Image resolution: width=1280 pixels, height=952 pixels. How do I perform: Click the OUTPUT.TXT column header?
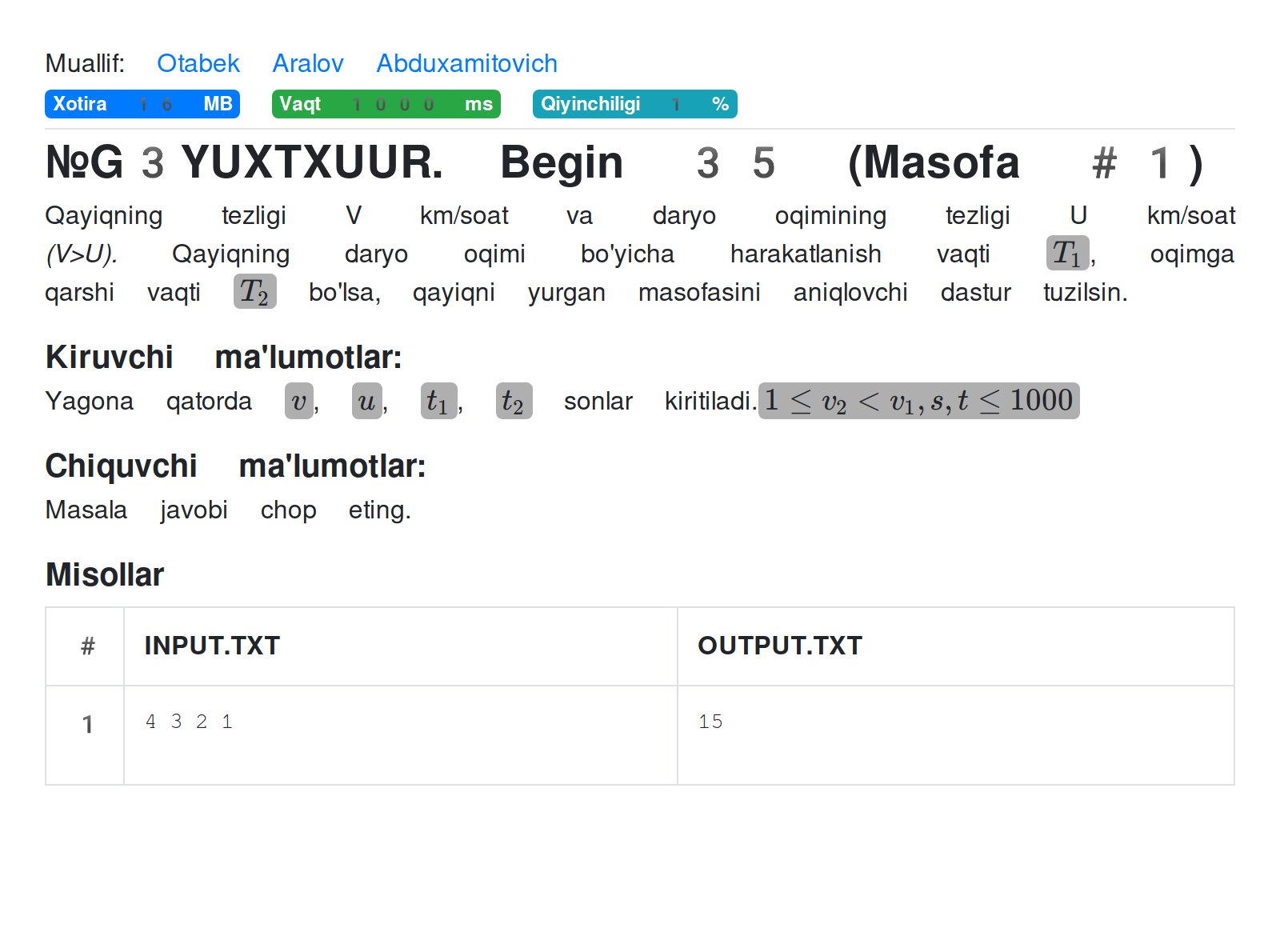tap(780, 646)
